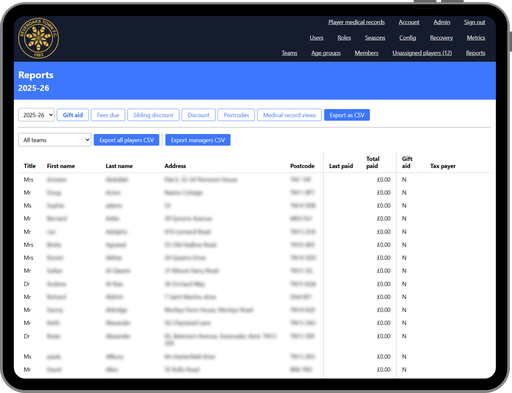The width and height of the screenshot is (512, 393).
Task: Switch to the Gift aid report tab
Action: 73,115
